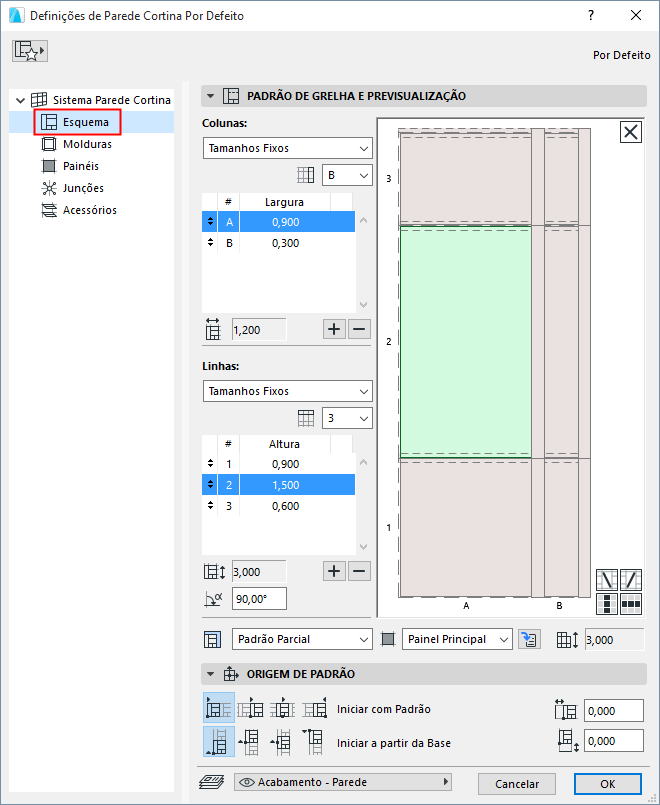
Task: Select third vertical pattern start option
Action: click(x=283, y=742)
